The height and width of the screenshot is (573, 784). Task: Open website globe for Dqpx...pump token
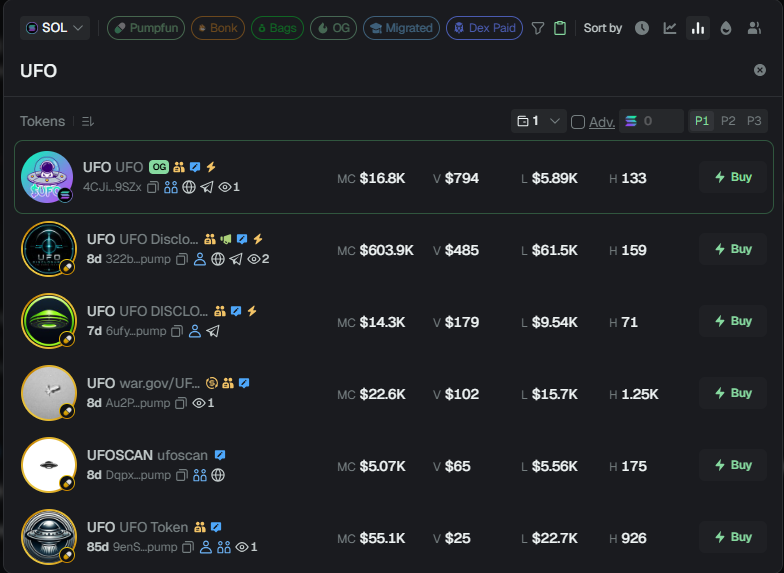[218, 475]
